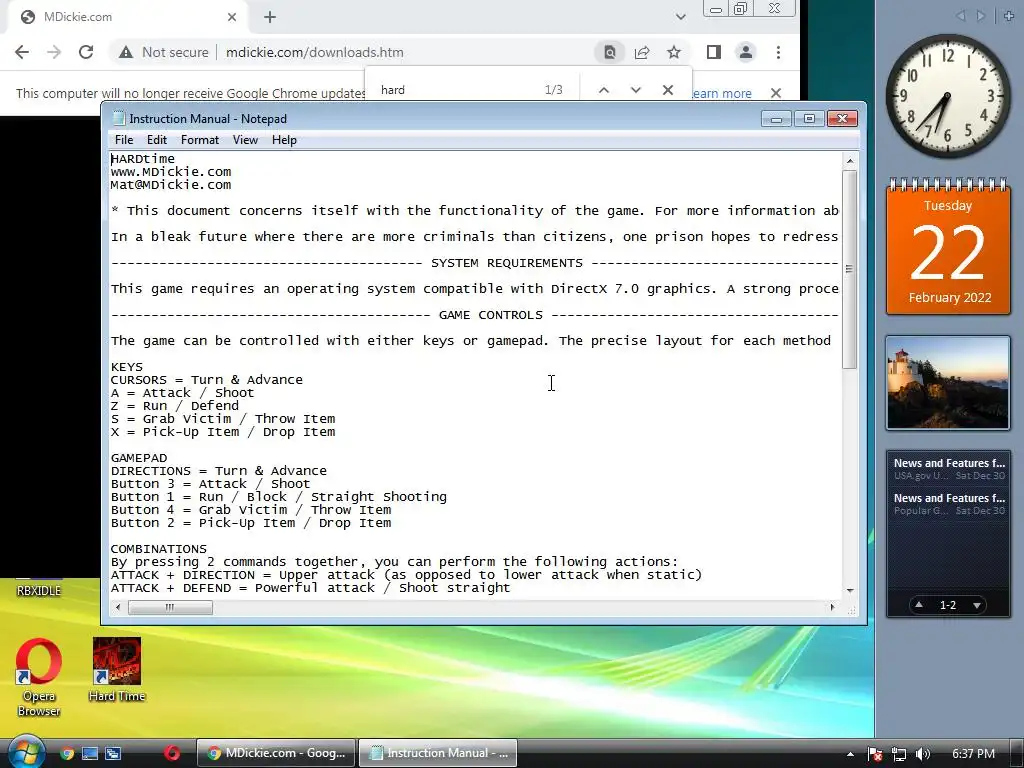Open the volume speaker tray icon
Image resolution: width=1024 pixels, height=768 pixels.
pos(923,754)
